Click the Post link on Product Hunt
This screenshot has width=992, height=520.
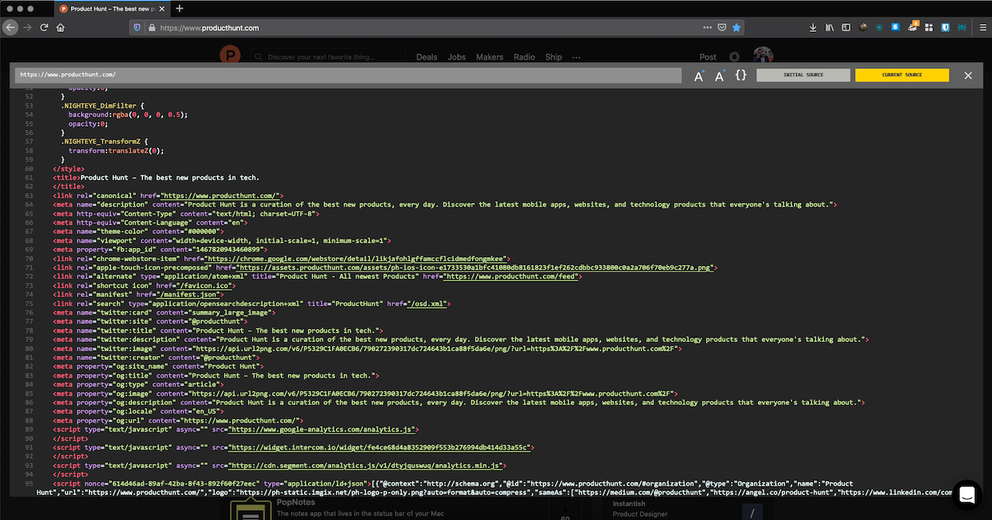pos(708,57)
